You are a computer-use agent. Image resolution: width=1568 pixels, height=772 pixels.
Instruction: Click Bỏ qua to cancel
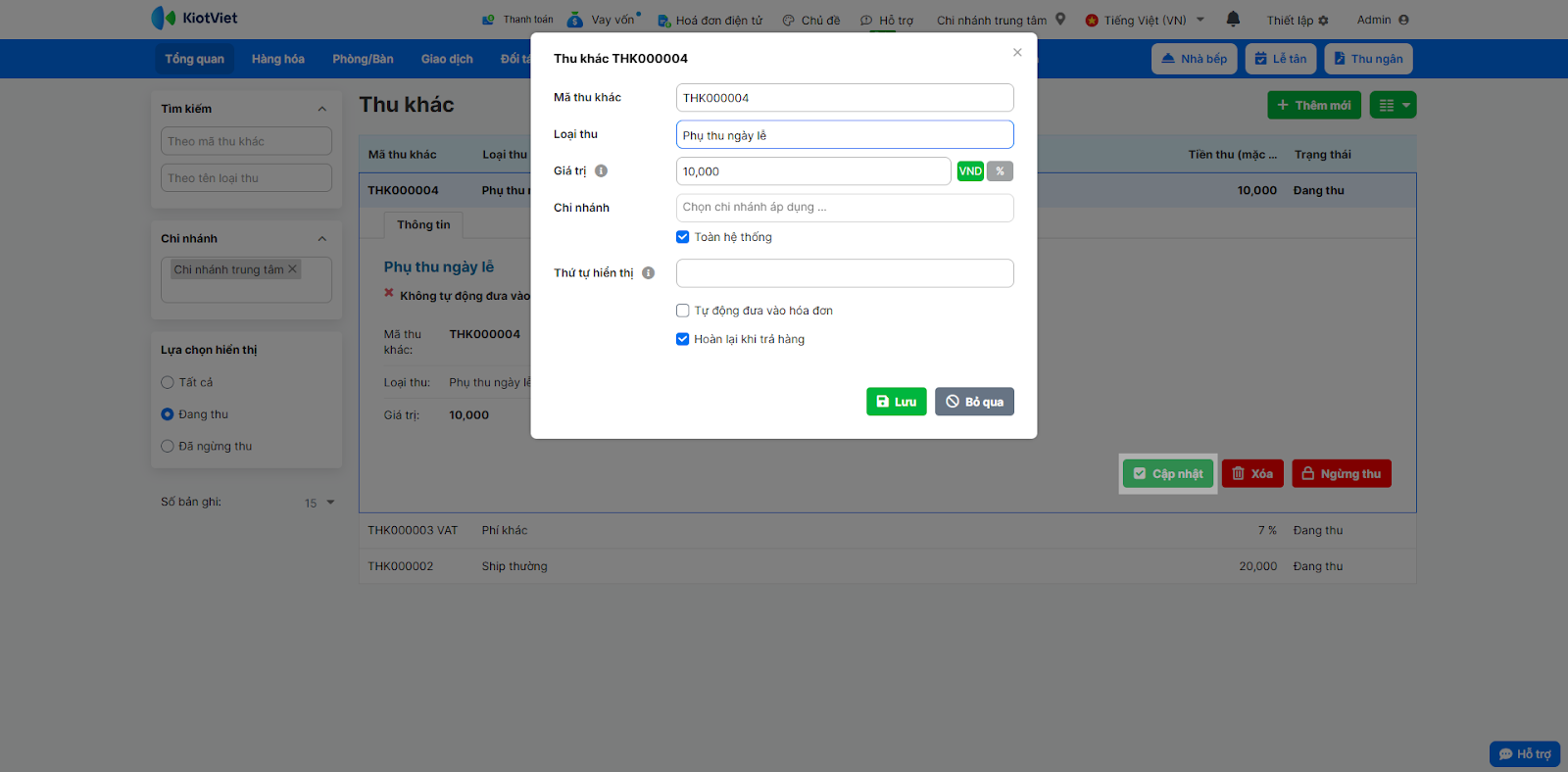click(974, 402)
